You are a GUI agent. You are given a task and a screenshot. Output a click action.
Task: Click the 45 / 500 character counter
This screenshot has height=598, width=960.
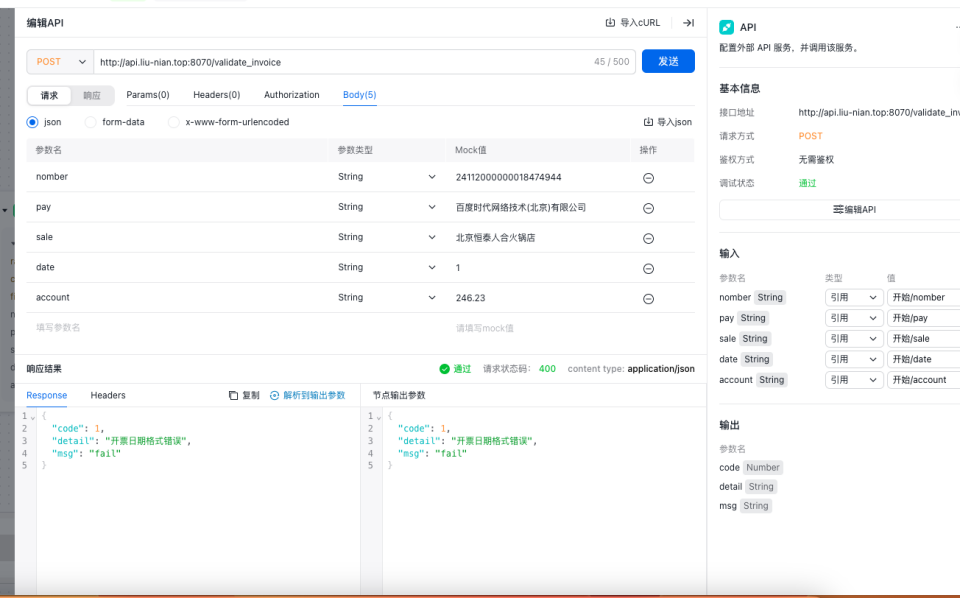click(611, 62)
